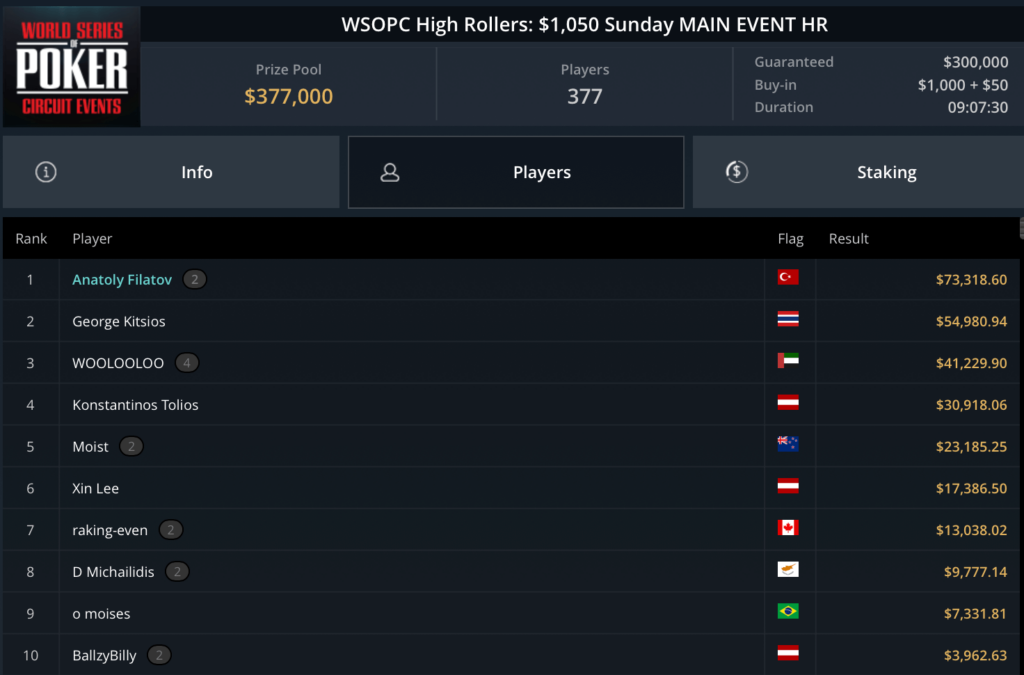Select the Players tab
Screen dimensions: 1024x675
516,172
